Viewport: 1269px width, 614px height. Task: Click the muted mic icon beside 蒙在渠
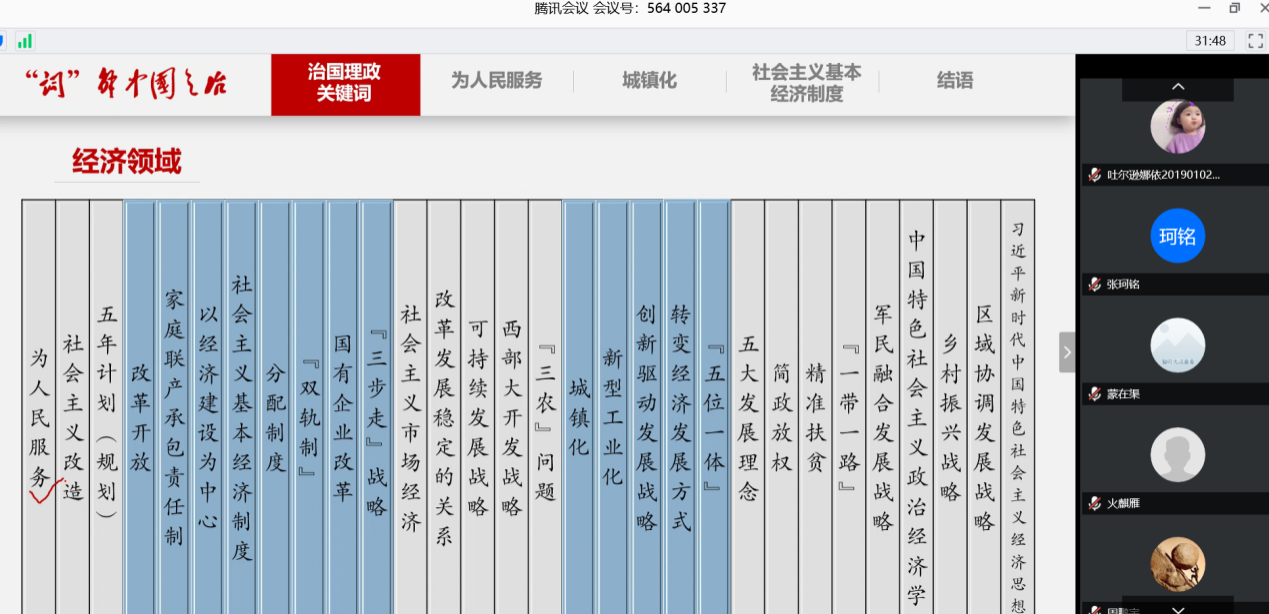1095,394
